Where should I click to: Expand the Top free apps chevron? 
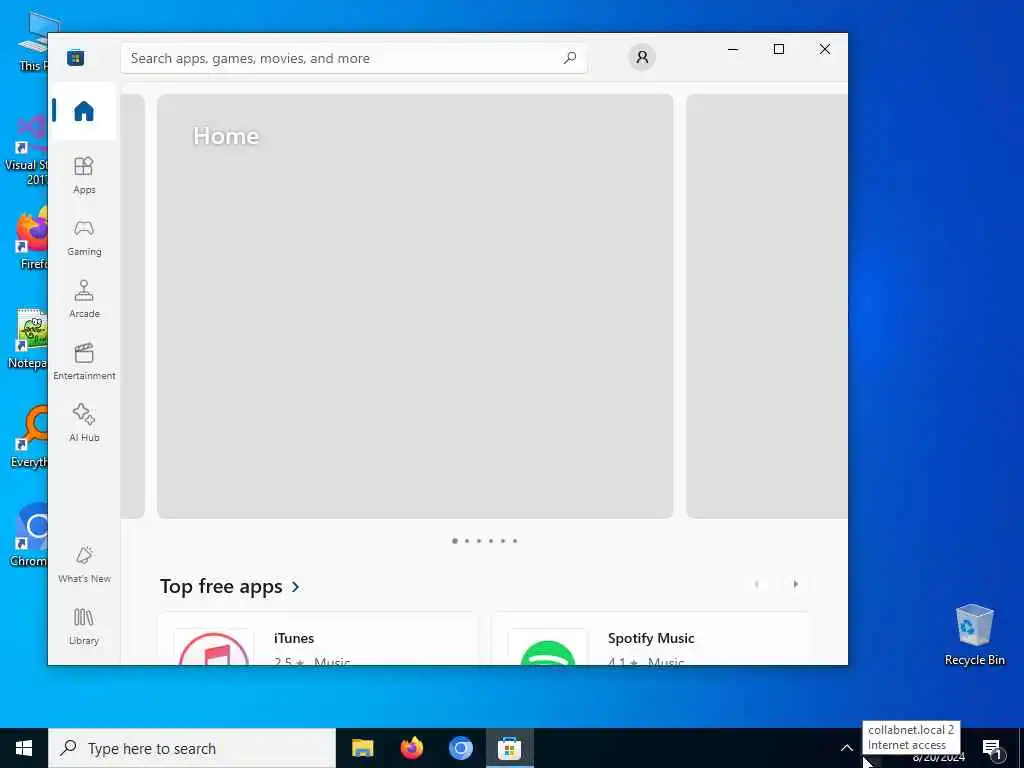[296, 586]
